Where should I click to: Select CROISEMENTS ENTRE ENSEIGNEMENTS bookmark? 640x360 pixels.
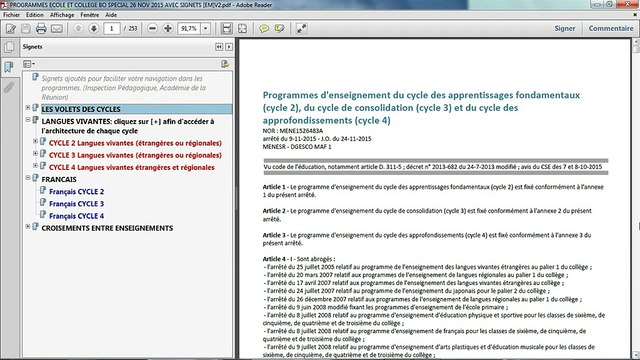click(107, 228)
